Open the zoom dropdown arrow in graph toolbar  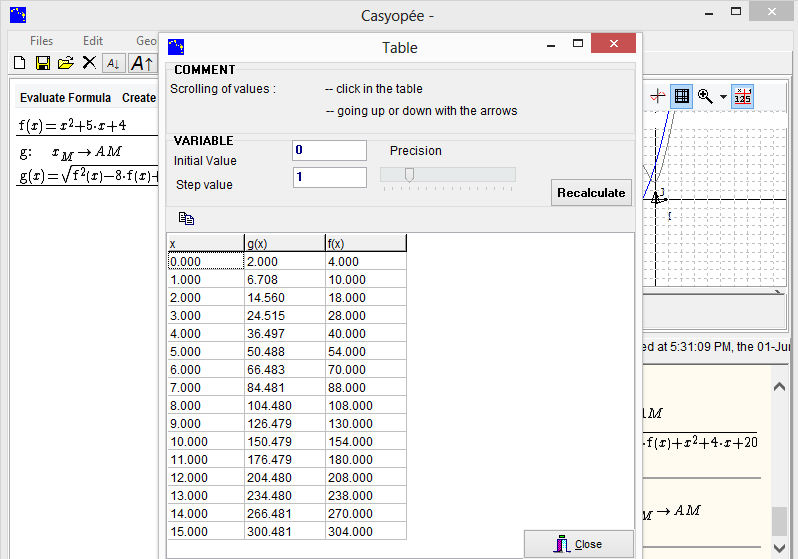pos(723,96)
